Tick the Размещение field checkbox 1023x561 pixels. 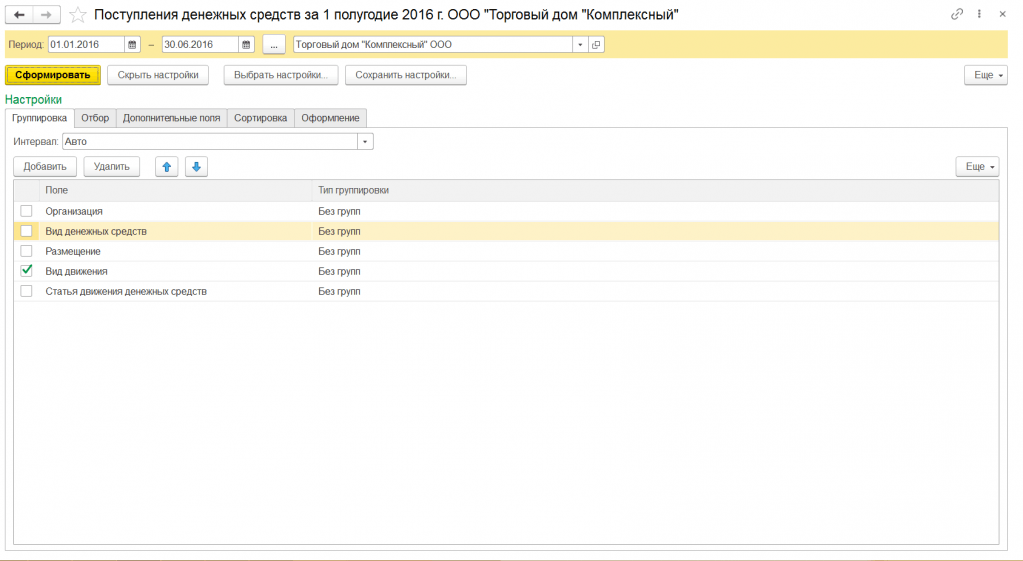pyautogui.click(x=27, y=251)
